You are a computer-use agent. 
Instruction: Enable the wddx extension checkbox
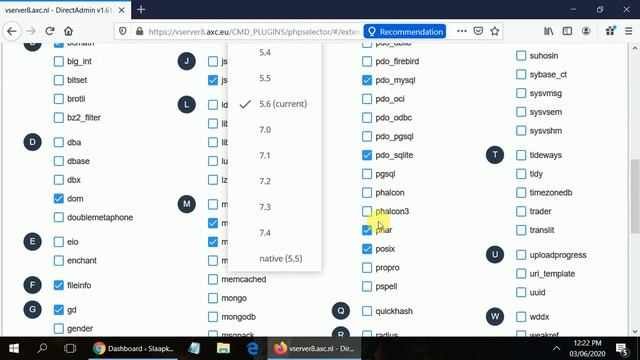coord(521,317)
